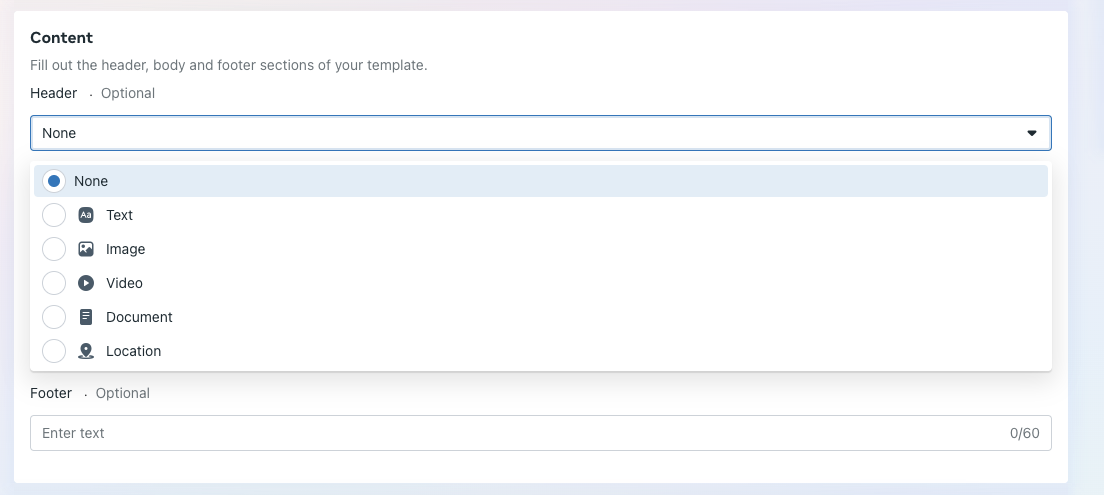Collapse the Header dropdown arrow
This screenshot has height=495, width=1104.
click(x=1032, y=133)
